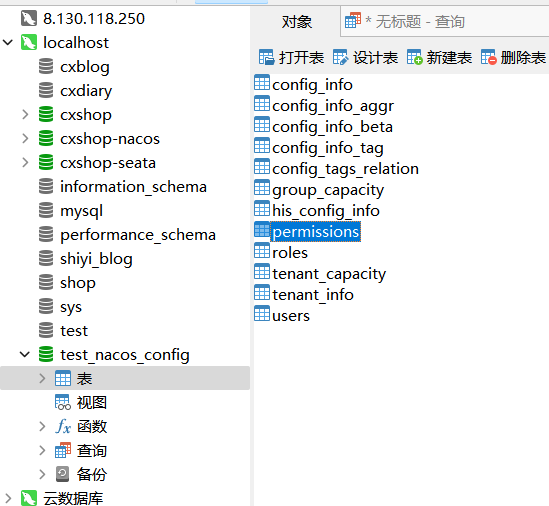The width and height of the screenshot is (549, 506).
Task: Switch to the 无标题 - 查询 tab
Action: pyautogui.click(x=445, y=22)
